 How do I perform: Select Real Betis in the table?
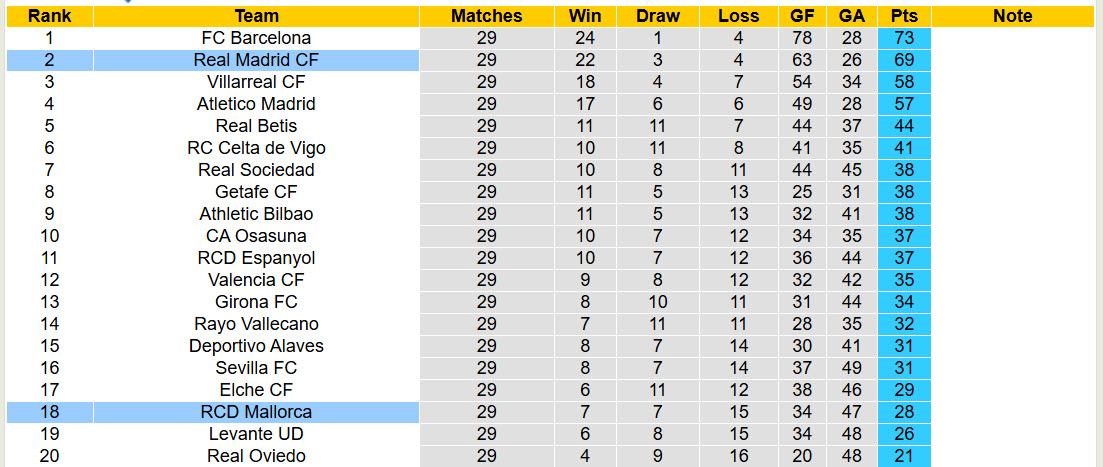click(x=256, y=126)
